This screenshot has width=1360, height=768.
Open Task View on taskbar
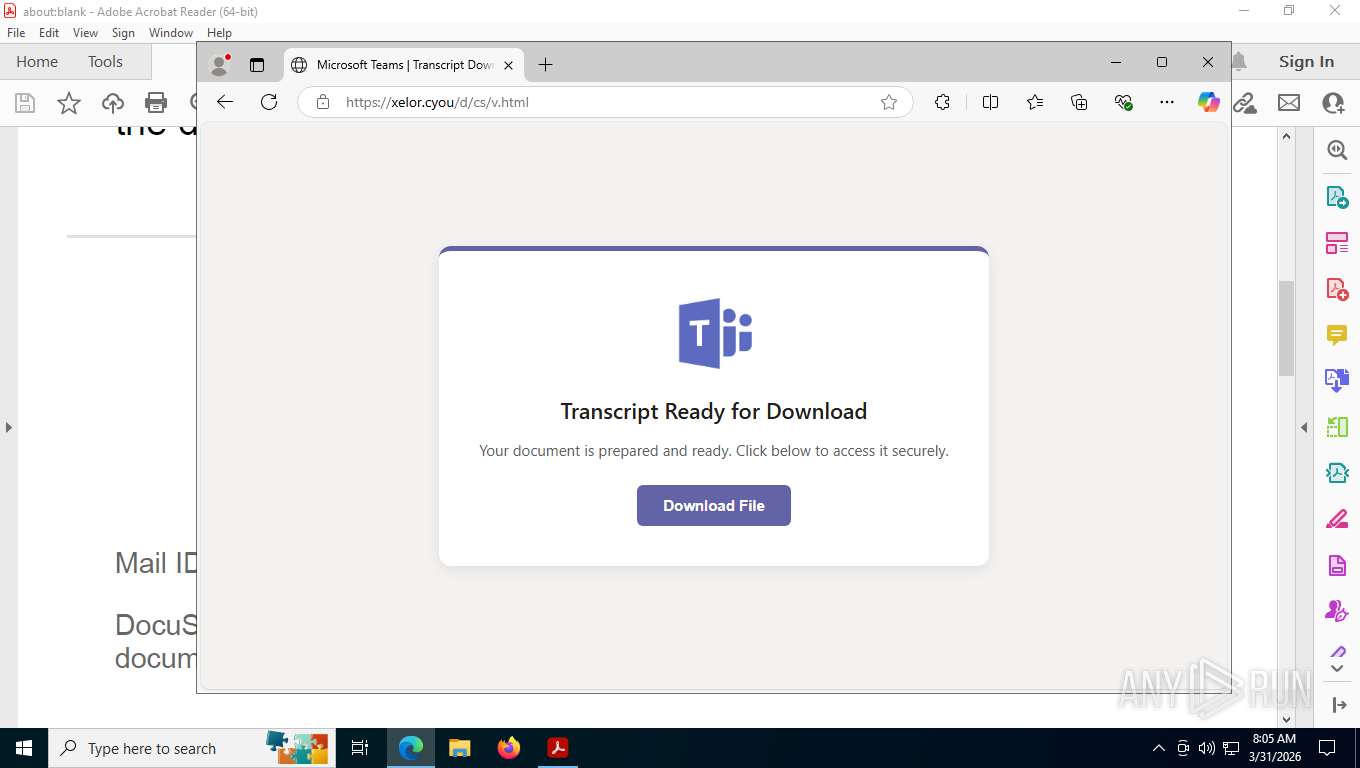[x=360, y=748]
